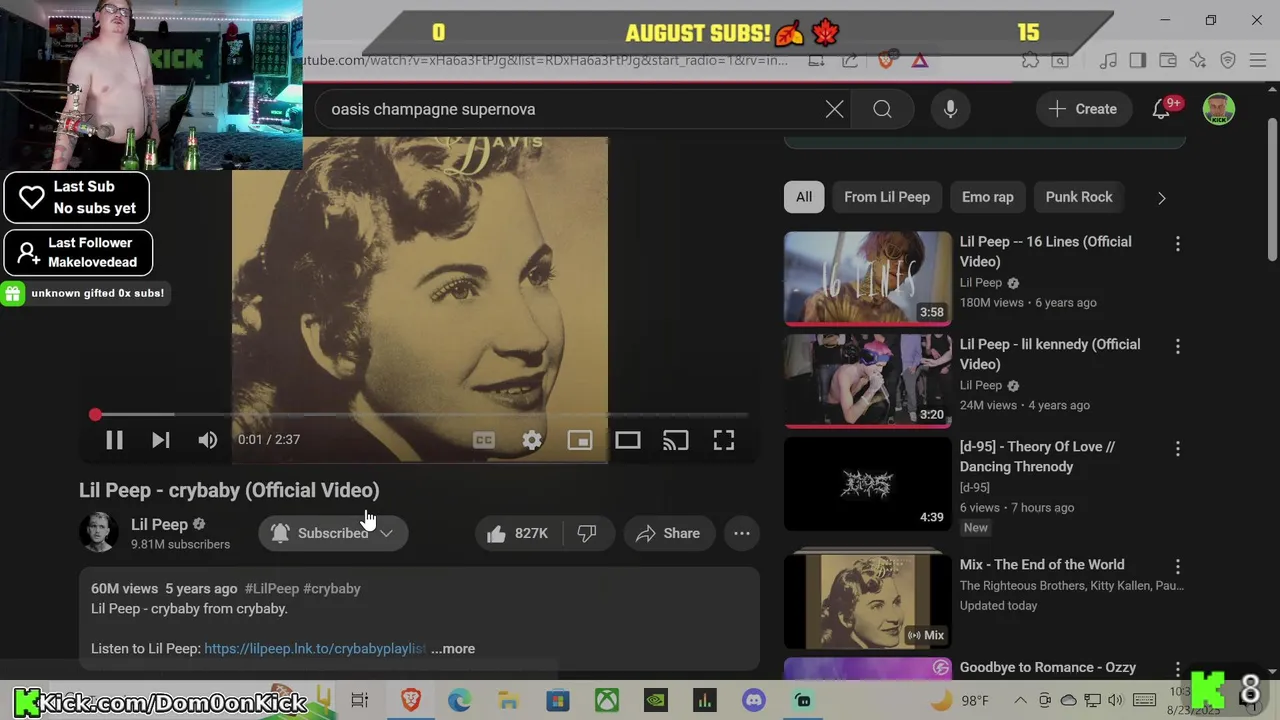Open the Theory Of Love video title
Viewport: 1280px width, 720px height.
tap(1037, 456)
